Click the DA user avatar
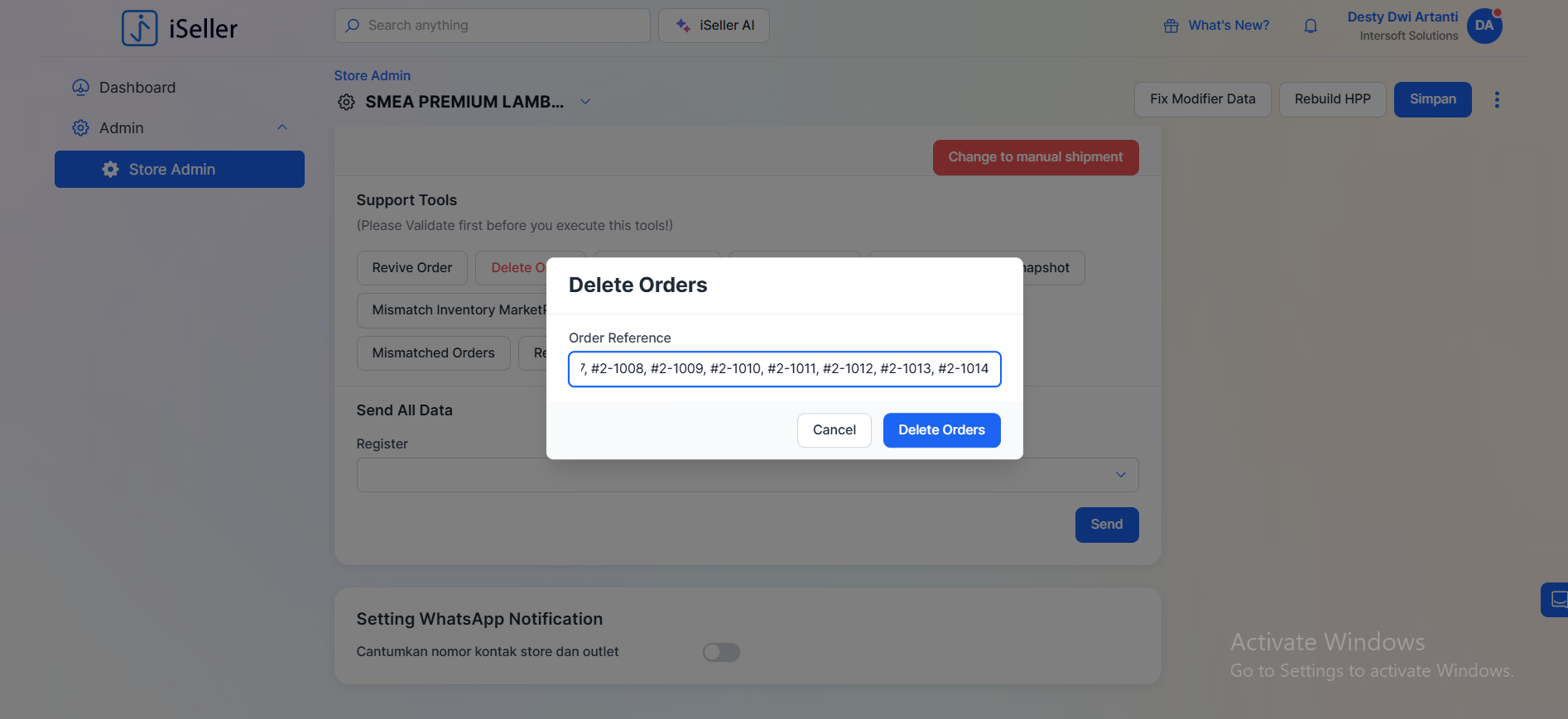The width and height of the screenshot is (1568, 719). click(x=1484, y=26)
